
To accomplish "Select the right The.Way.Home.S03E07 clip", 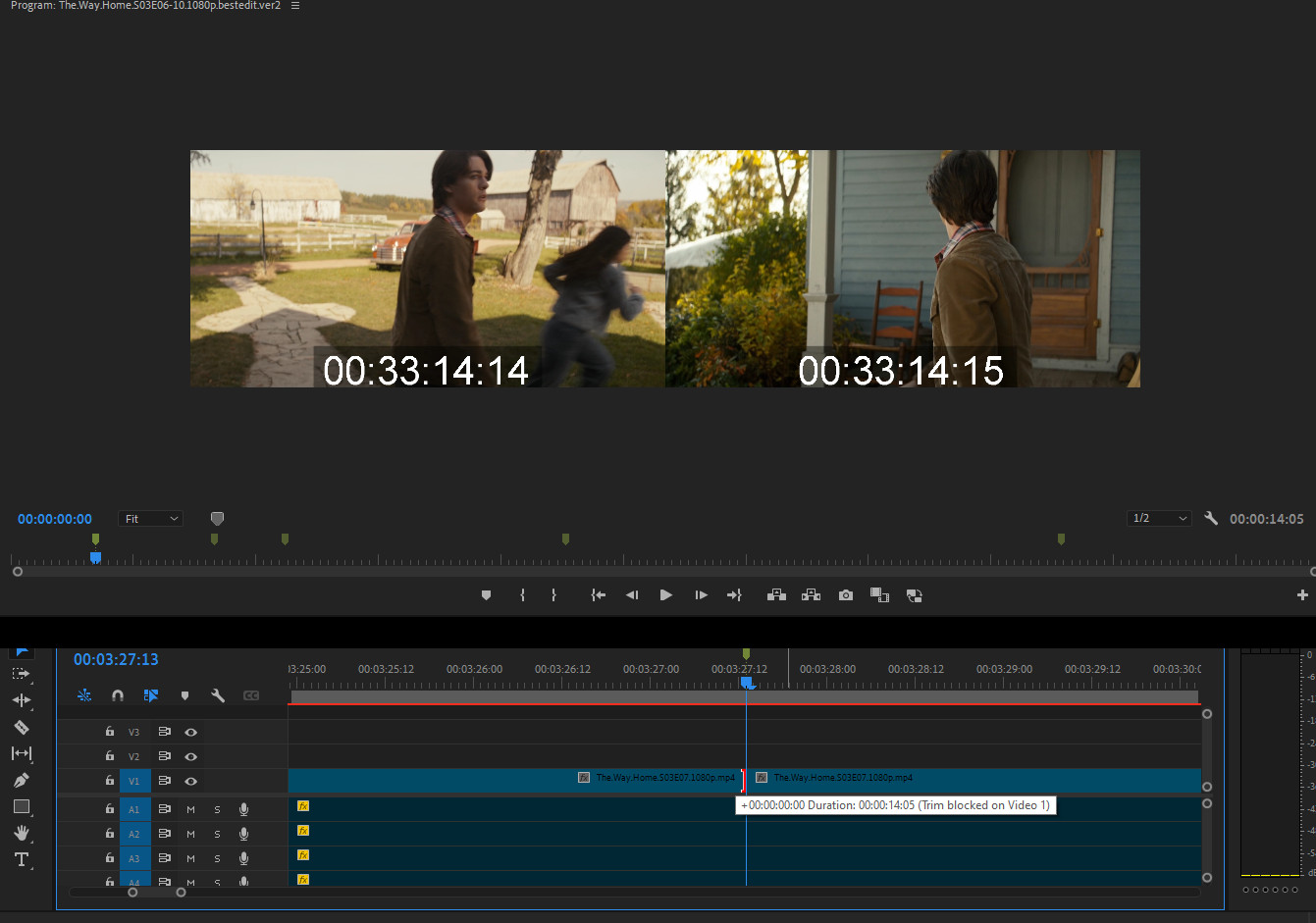I will coord(975,781).
